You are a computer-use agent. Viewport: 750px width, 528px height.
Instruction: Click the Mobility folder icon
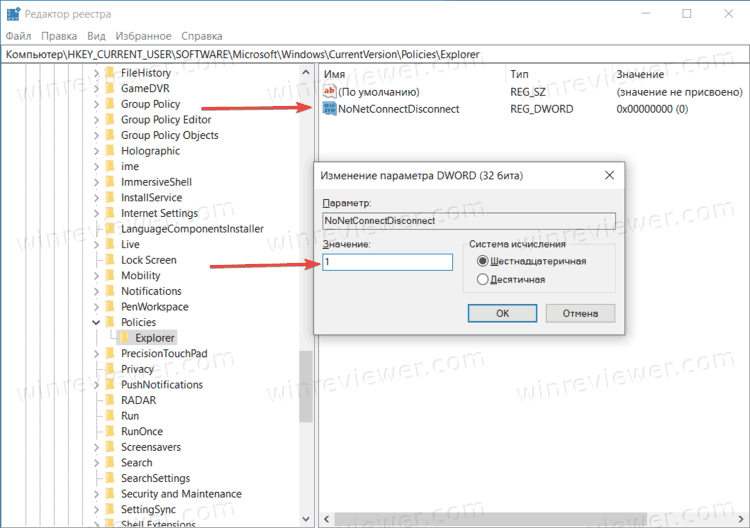click(110, 275)
